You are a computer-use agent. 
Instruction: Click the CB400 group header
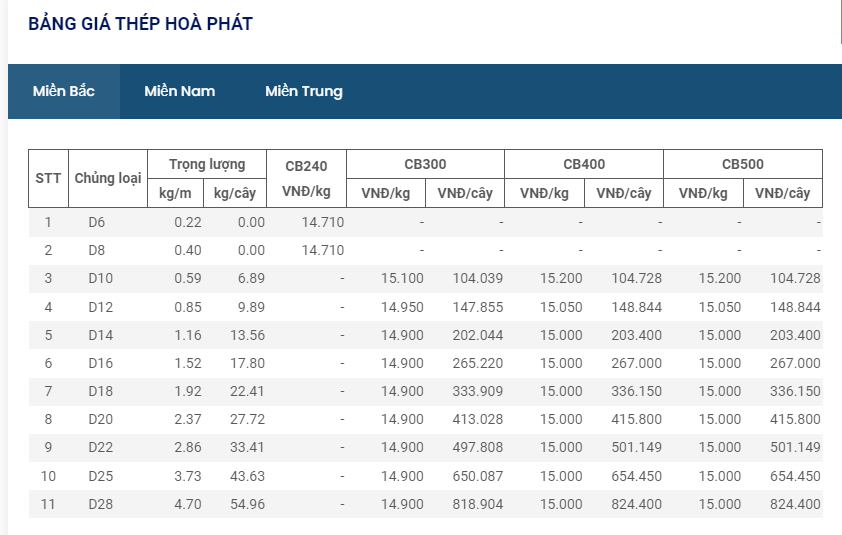pos(584,164)
